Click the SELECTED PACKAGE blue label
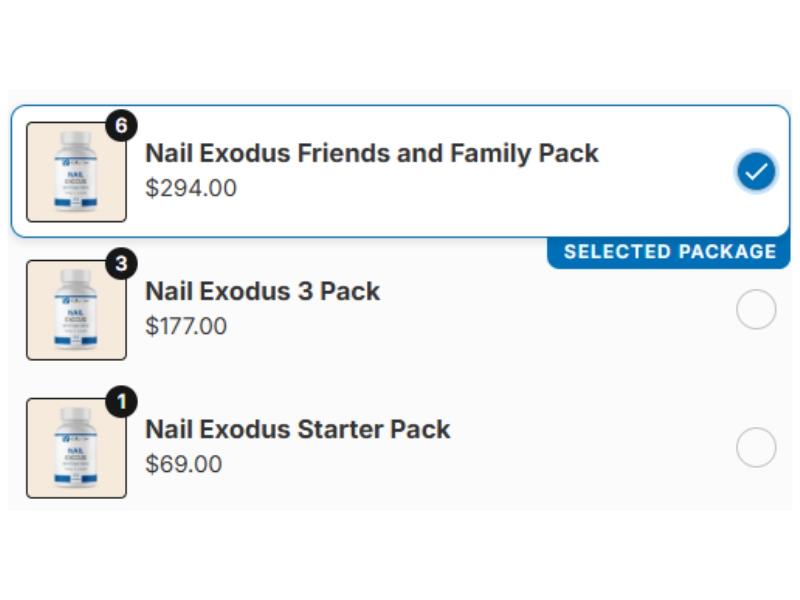 pos(669,252)
